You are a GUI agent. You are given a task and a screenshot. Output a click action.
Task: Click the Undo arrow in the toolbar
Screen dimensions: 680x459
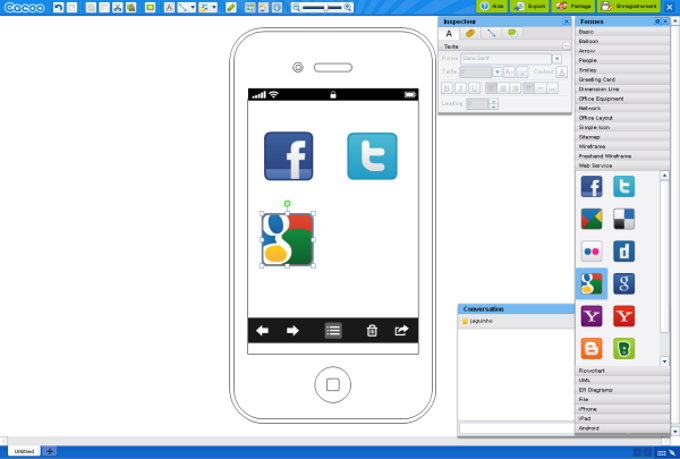(58, 7)
